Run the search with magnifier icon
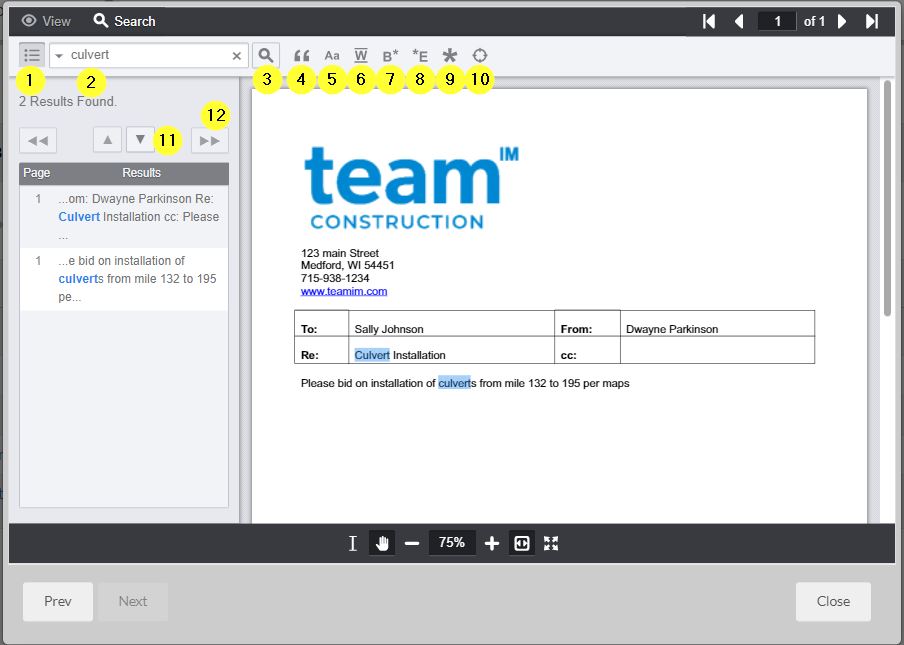Screen dimensions: 904x645 click(266, 55)
